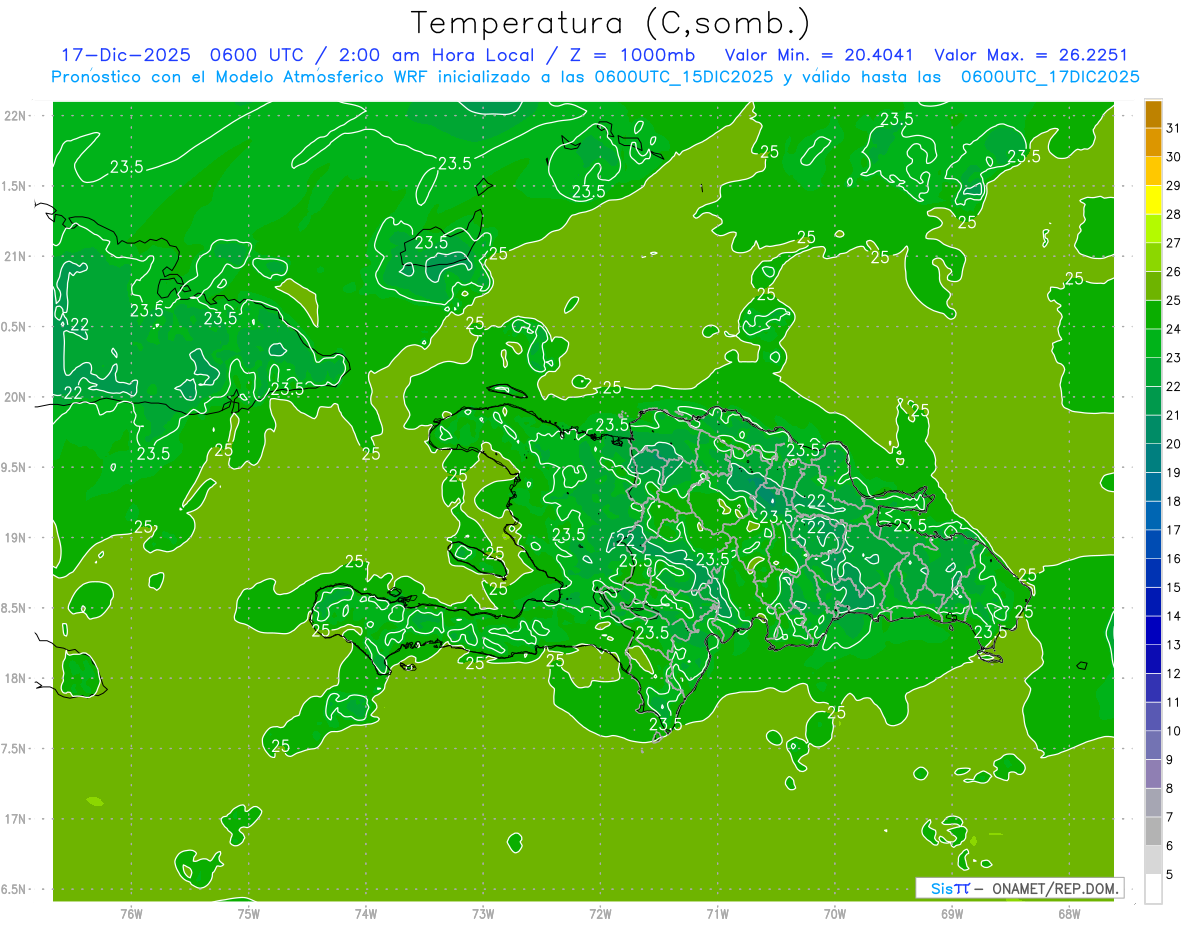Image resolution: width=1200 pixels, height=927 pixels.
Task: Click the green legend swatch between 24 and 25
Action: pyautogui.click(x=1153, y=315)
